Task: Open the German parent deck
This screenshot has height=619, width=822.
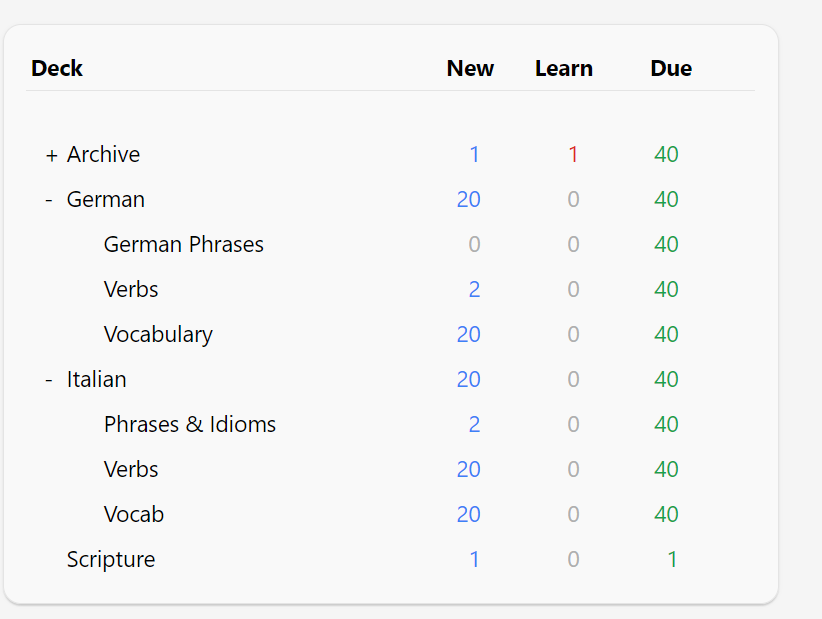Action: (105, 200)
